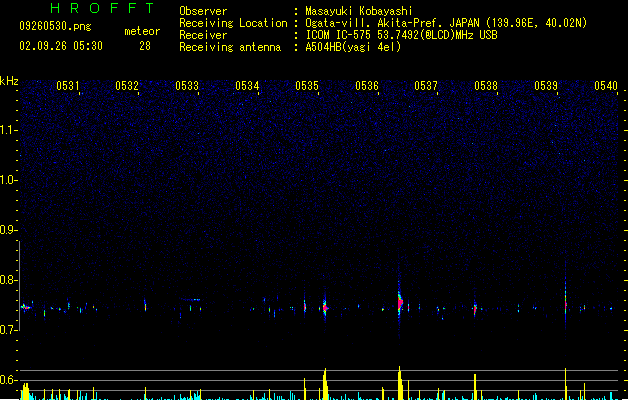Click the 0.6 kHz axis label
The width and height of the screenshot is (629, 400).
(8, 380)
